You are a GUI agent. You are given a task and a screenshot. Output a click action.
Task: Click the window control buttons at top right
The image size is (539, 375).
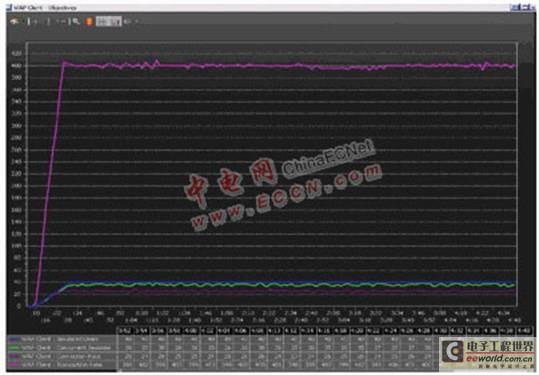(522, 7)
